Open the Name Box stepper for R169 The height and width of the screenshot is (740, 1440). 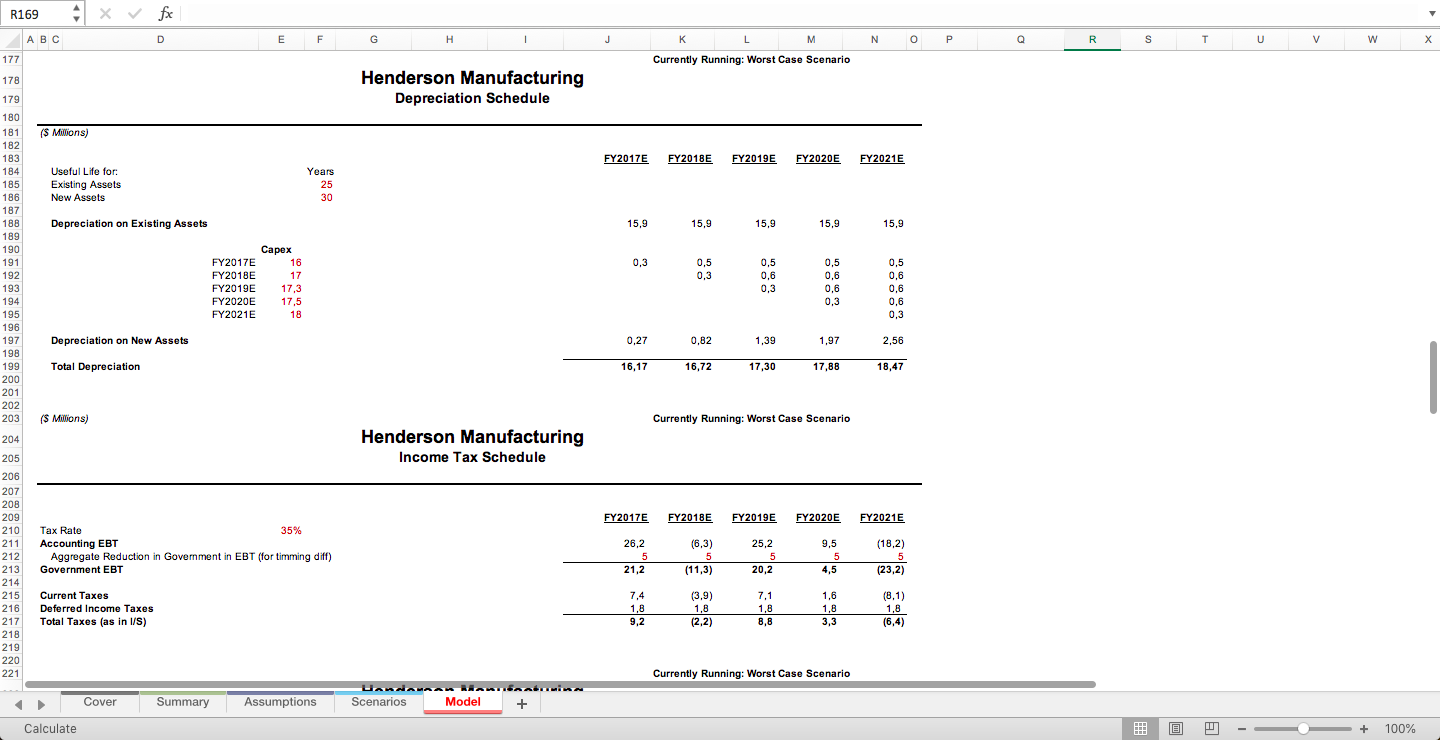click(77, 13)
